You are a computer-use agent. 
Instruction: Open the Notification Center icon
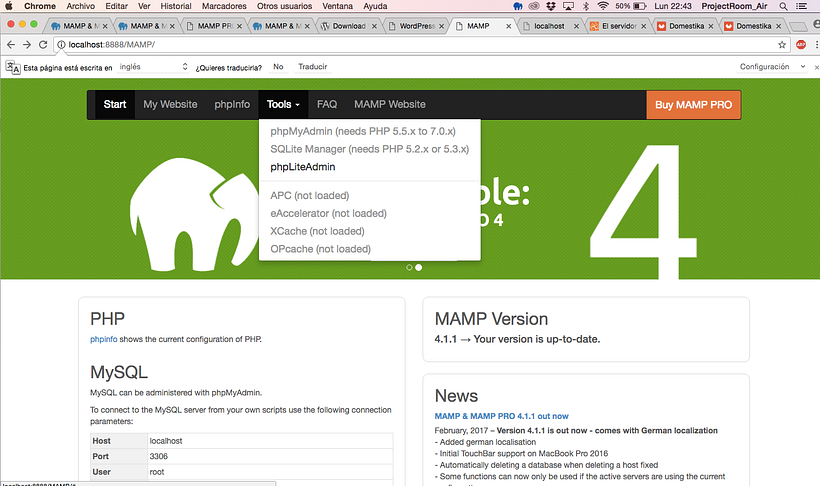(x=801, y=6)
